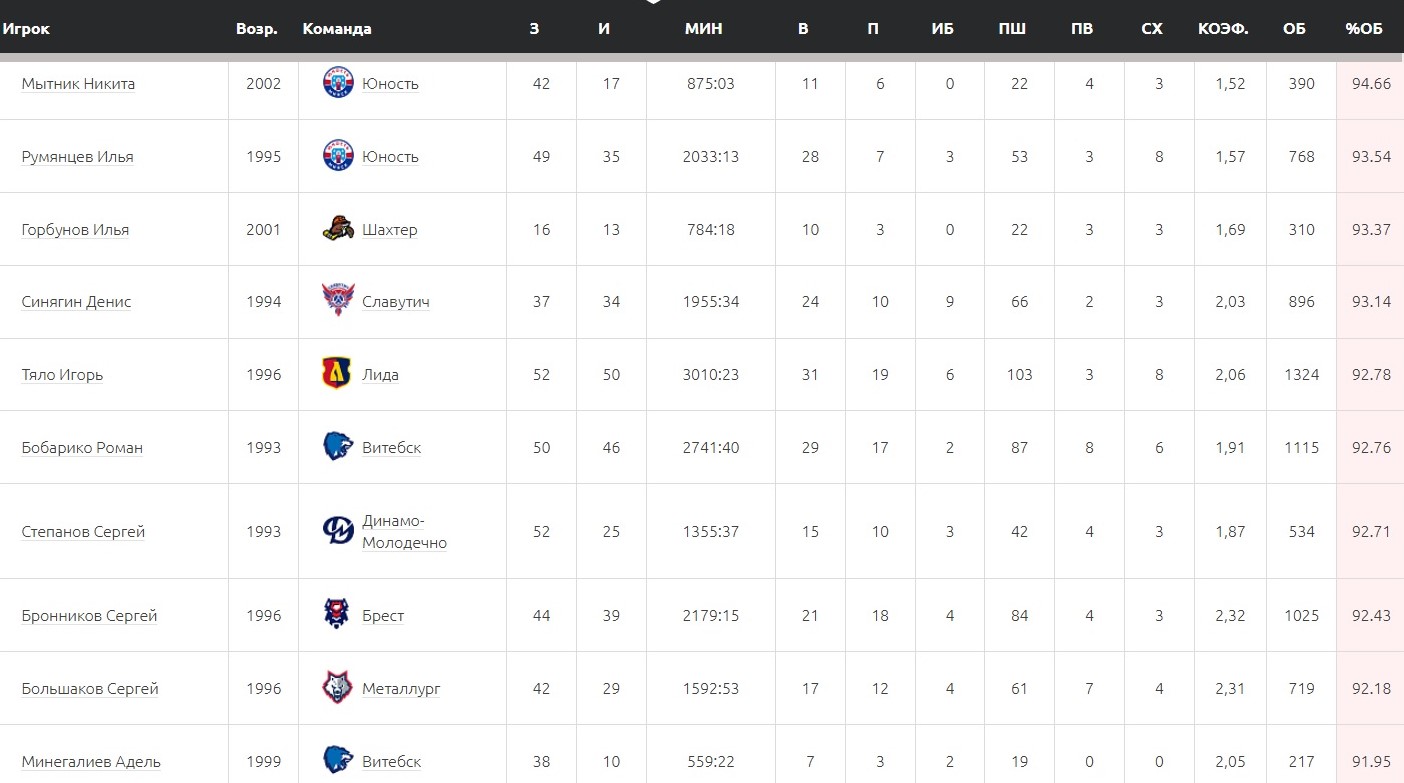Screen dimensions: 1404x783
Task: Open Бронников Сергей player link
Action: [89, 616]
